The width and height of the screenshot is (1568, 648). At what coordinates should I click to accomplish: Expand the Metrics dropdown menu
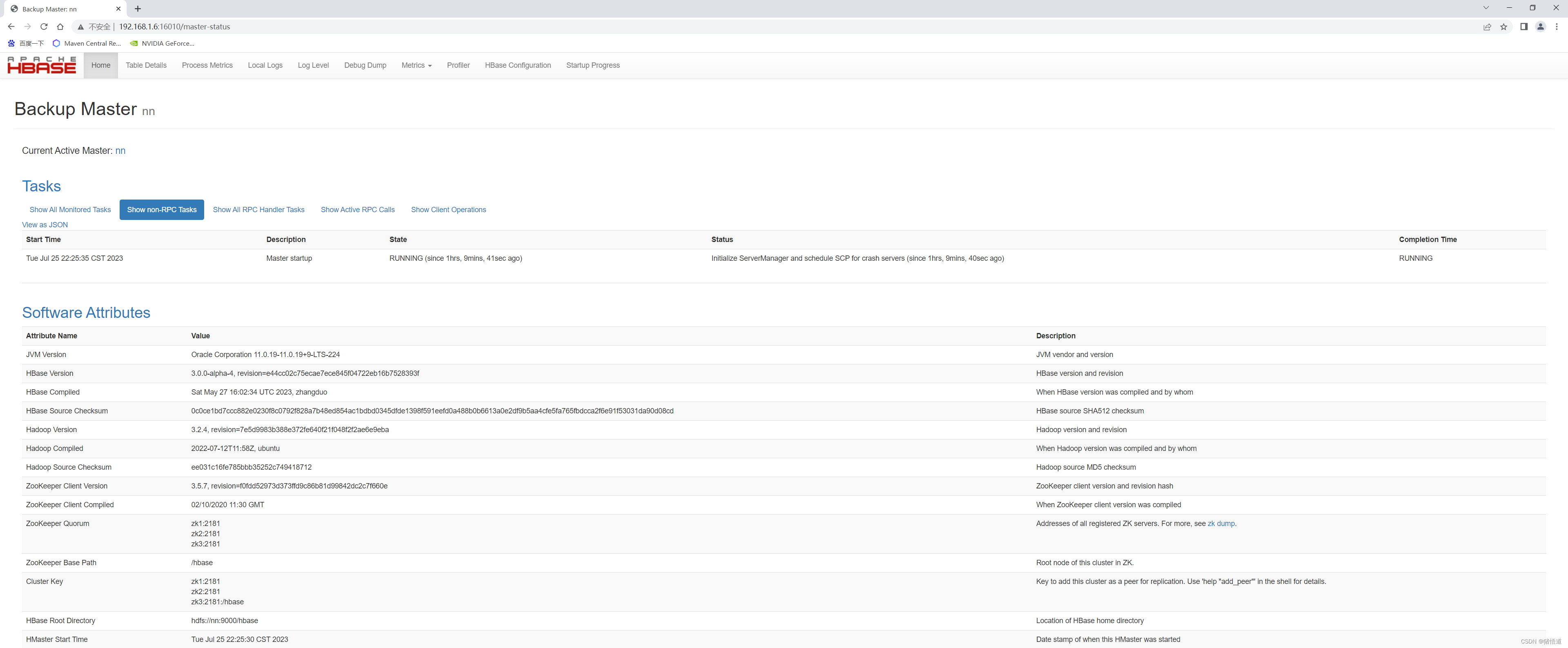coord(416,65)
